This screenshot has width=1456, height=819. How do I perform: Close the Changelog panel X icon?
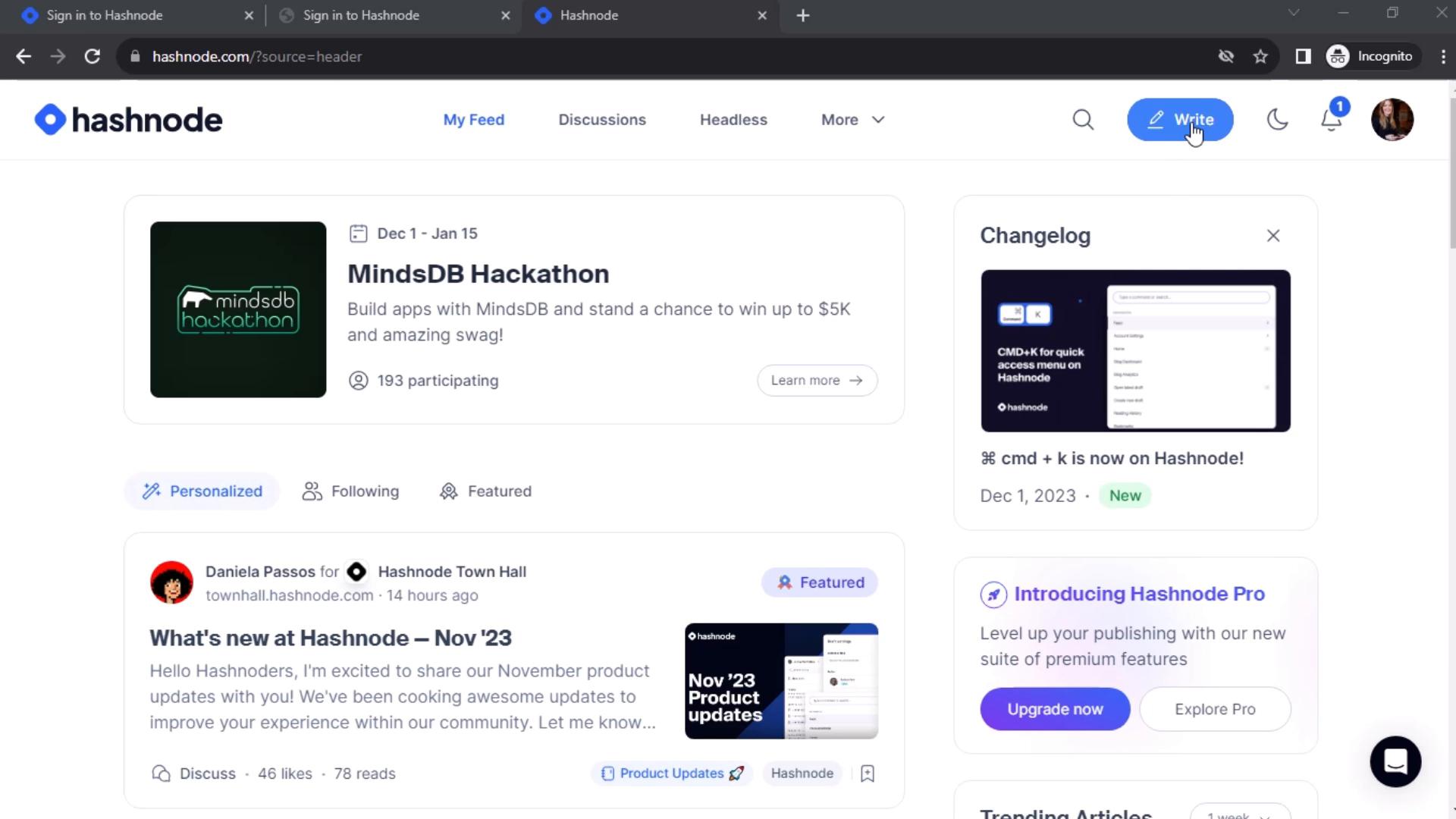[x=1274, y=236]
